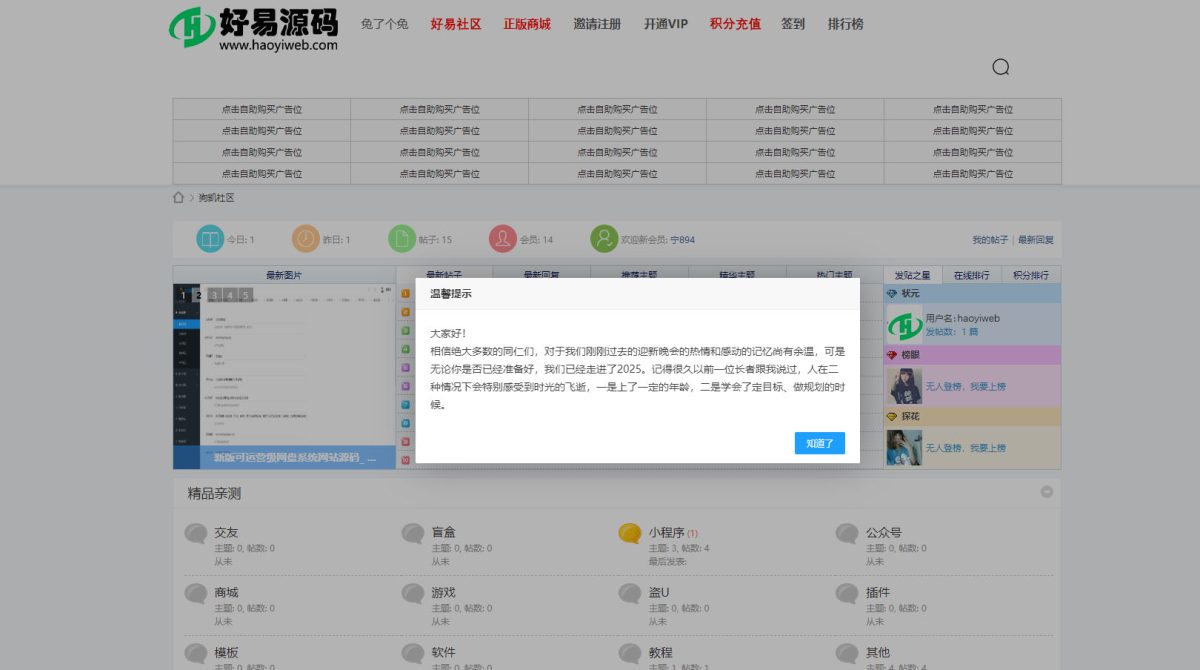Open 我的帖子 link
The image size is (1200, 670).
990,240
